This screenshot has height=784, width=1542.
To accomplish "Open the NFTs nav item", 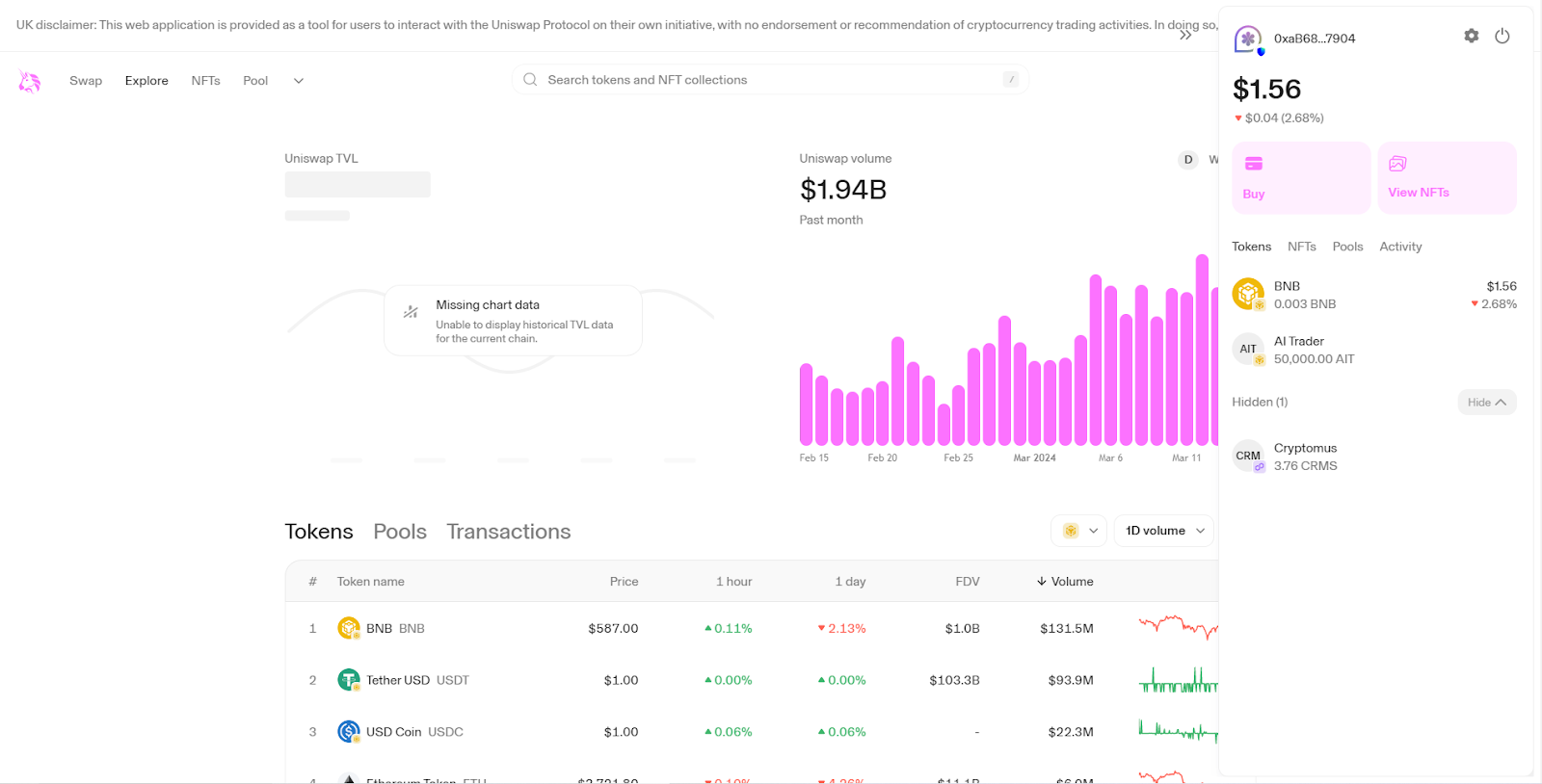I will point(205,81).
